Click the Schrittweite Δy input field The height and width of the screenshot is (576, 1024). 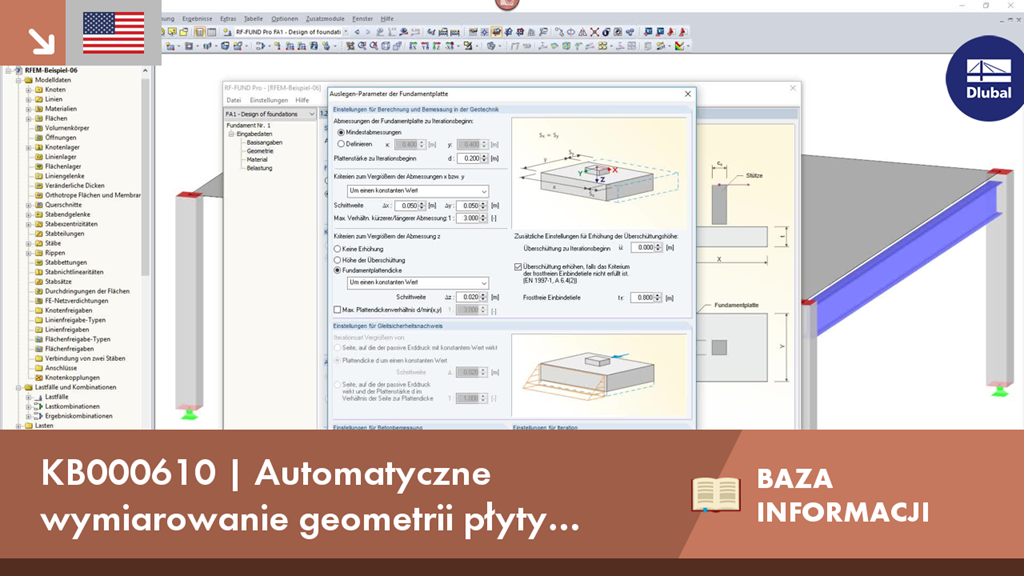point(468,206)
